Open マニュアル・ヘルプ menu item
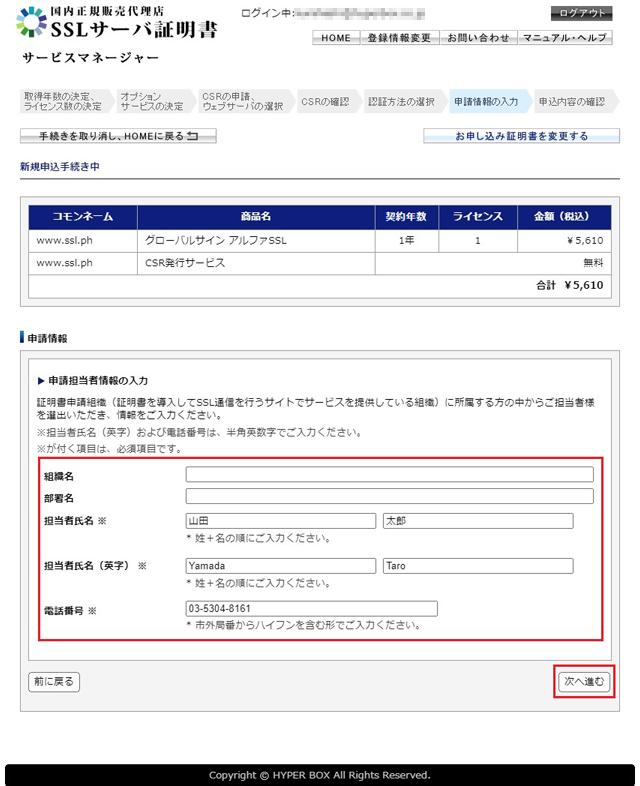The image size is (640, 786). pos(564,38)
